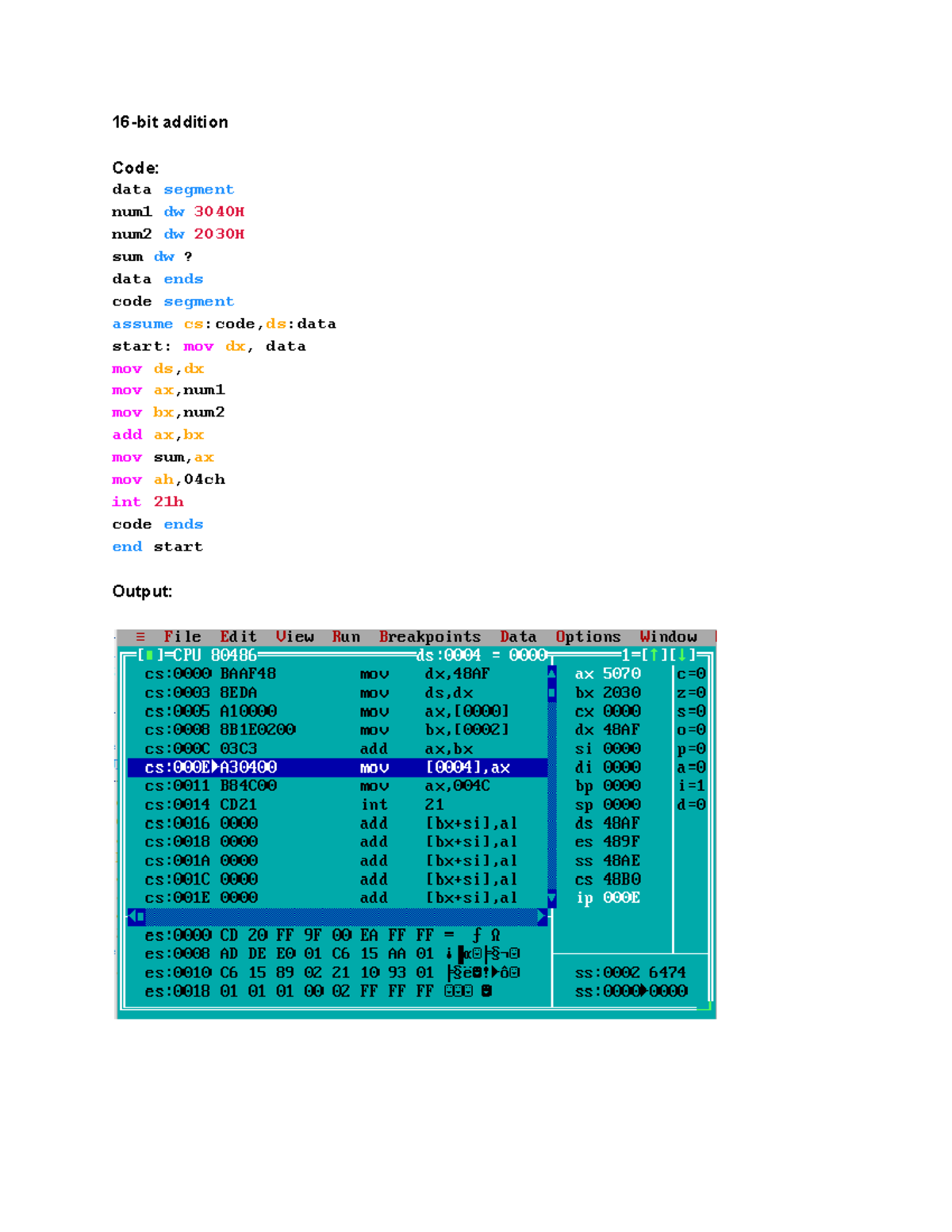Image resolution: width=952 pixels, height=1232 pixels.
Task: Open the Breakpoints menu dropdown
Action: point(431,636)
